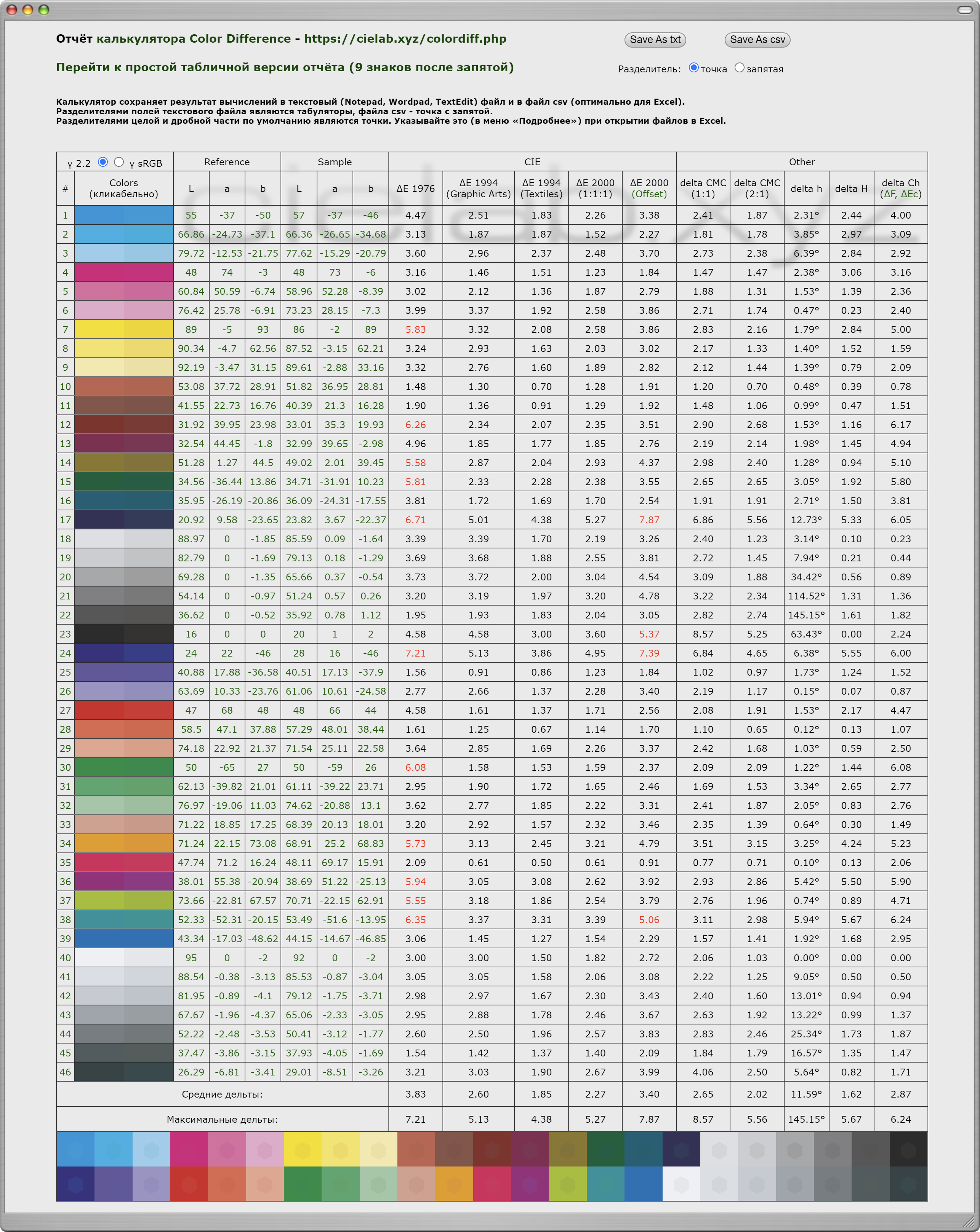Click the row 37 lime green swatch
Image resolution: width=980 pixels, height=1232 pixels.
[123, 901]
